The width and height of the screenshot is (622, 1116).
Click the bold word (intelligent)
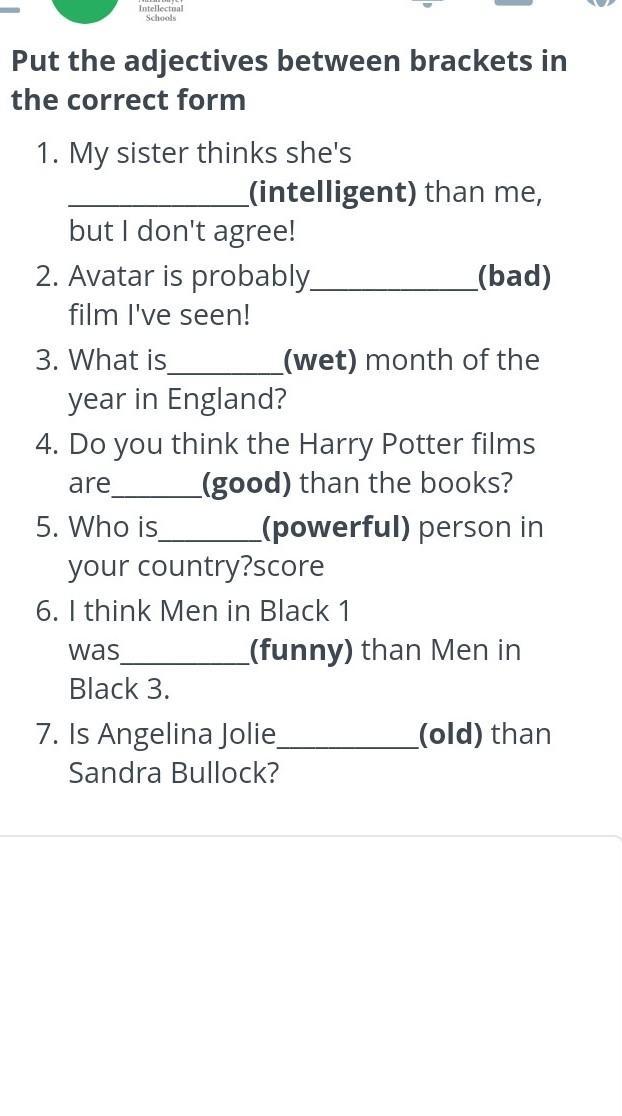[333, 192]
